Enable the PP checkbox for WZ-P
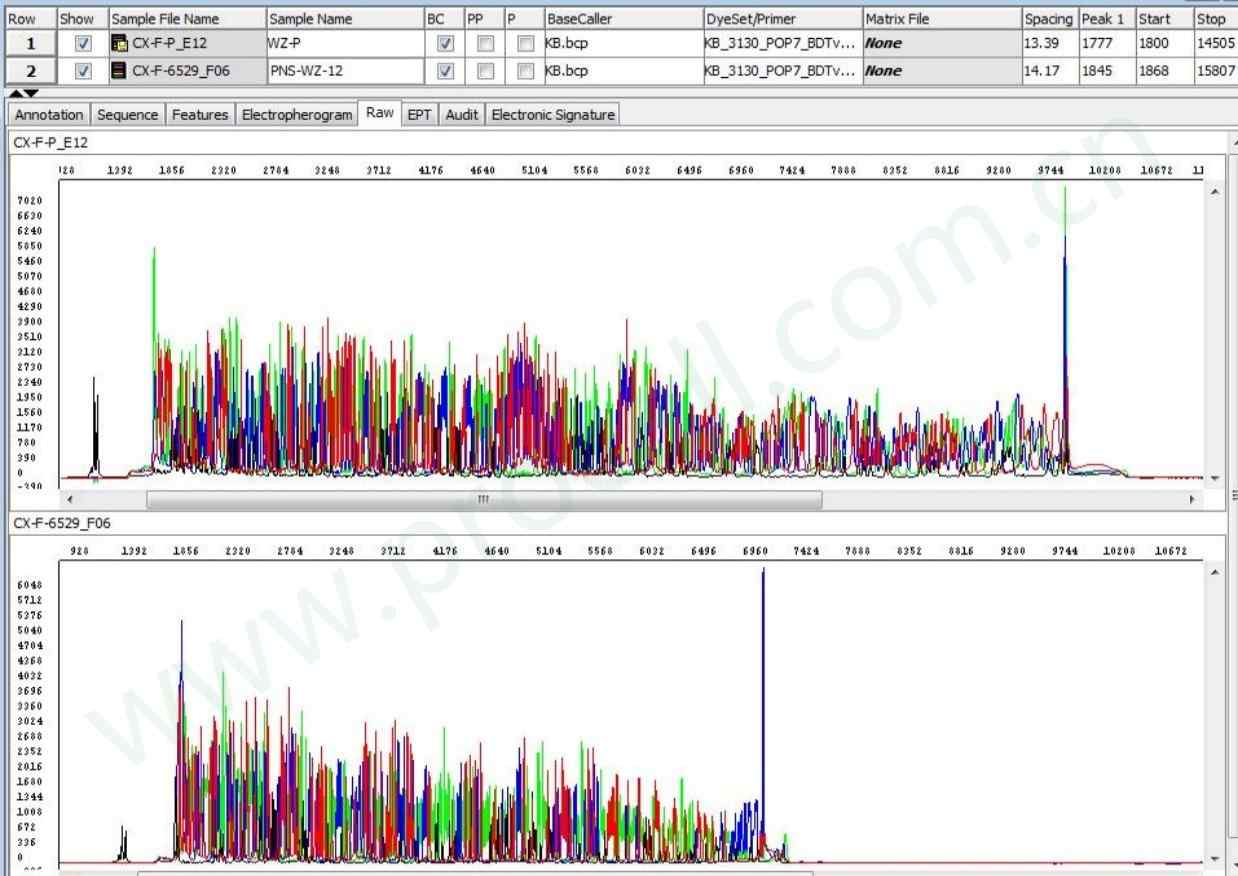Image resolution: width=1238 pixels, height=876 pixels. pos(485,44)
